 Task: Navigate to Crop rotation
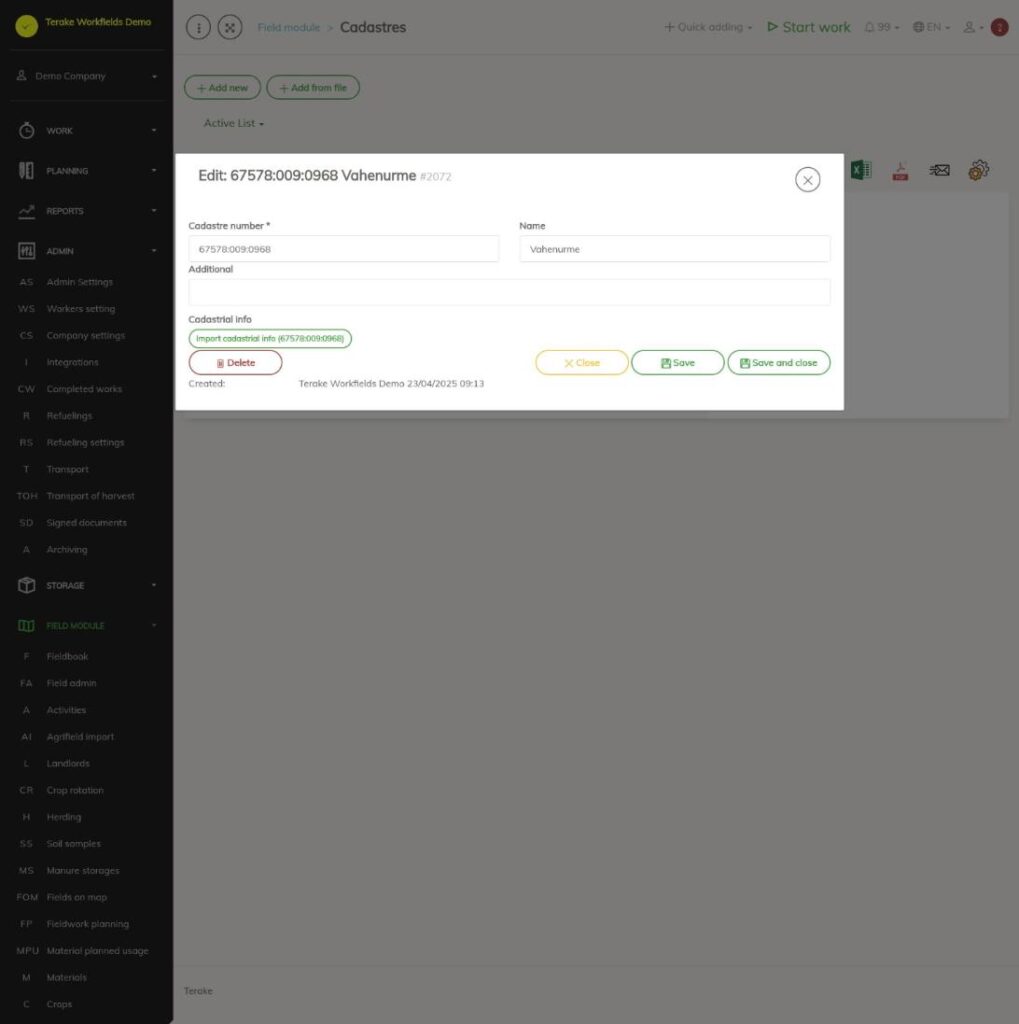pos(75,790)
